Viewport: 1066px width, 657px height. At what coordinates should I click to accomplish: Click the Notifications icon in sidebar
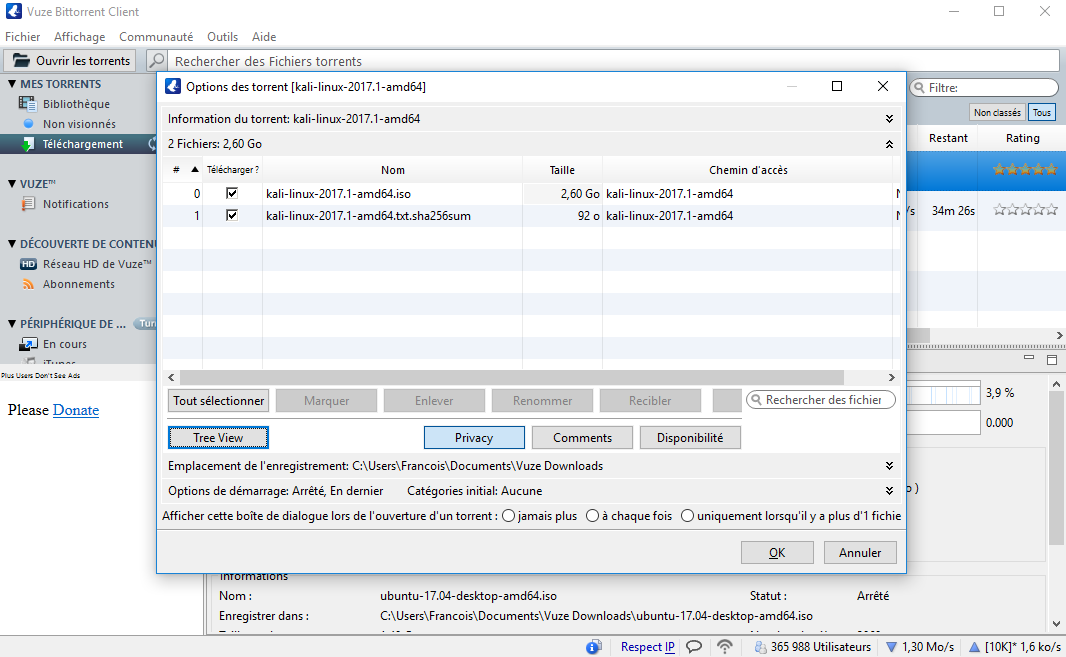(x=28, y=204)
